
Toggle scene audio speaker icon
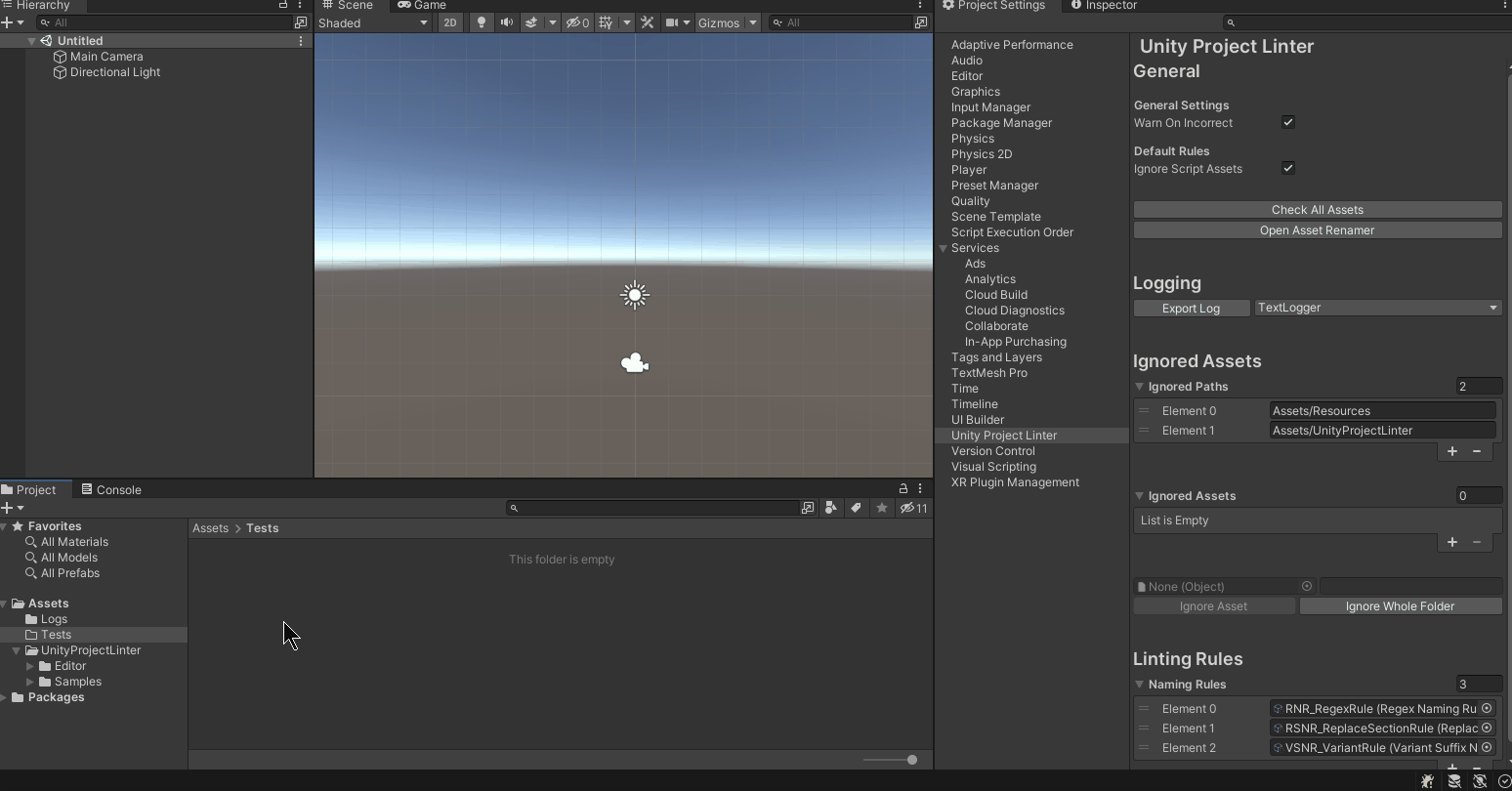(x=506, y=22)
